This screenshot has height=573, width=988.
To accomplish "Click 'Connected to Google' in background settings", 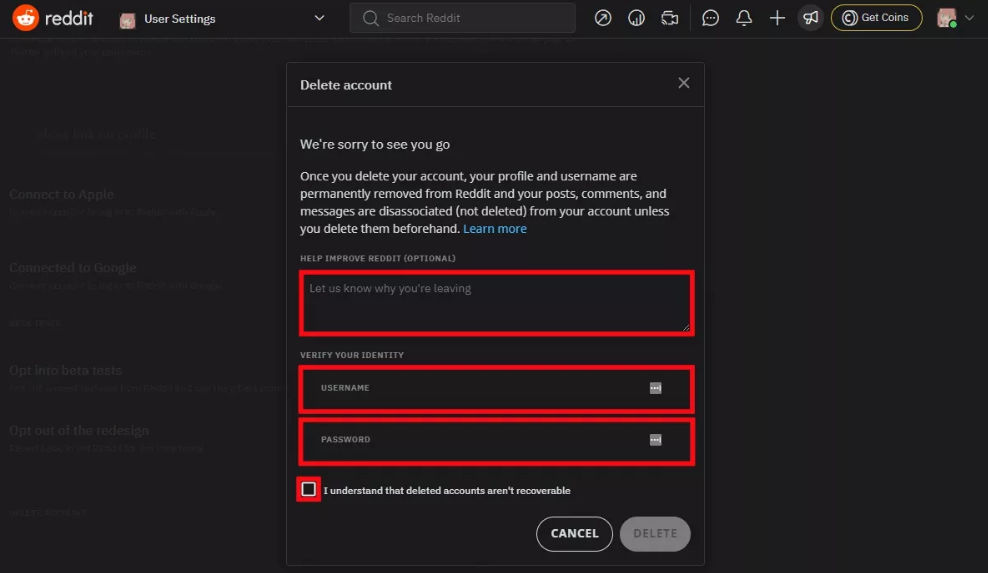I will click(x=72, y=268).
